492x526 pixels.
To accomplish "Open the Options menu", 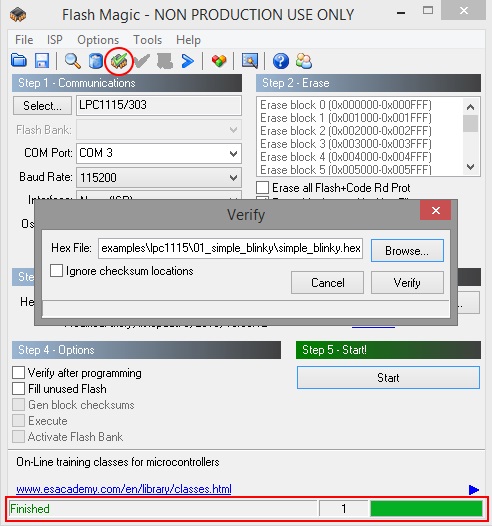I will tap(98, 40).
